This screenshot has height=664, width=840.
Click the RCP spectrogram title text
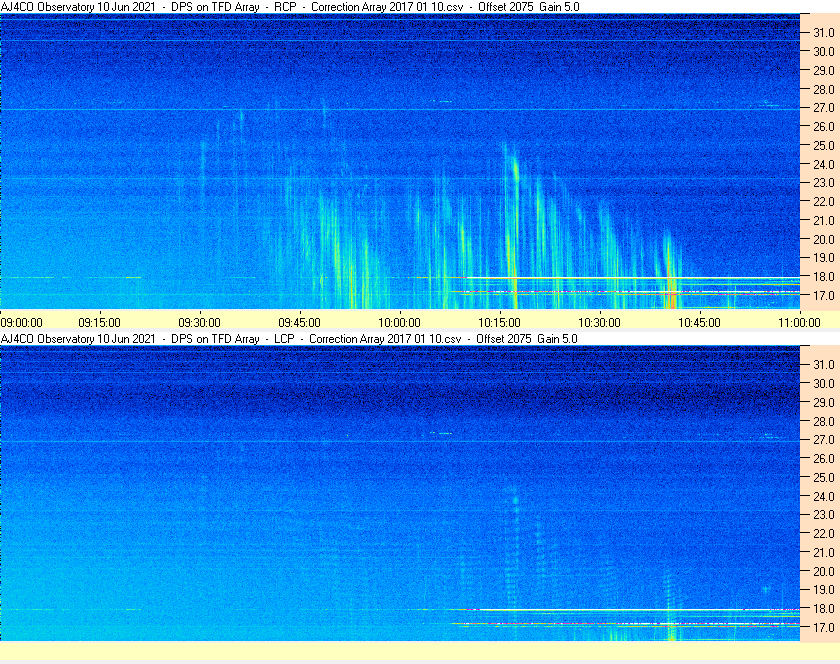[x=290, y=7]
